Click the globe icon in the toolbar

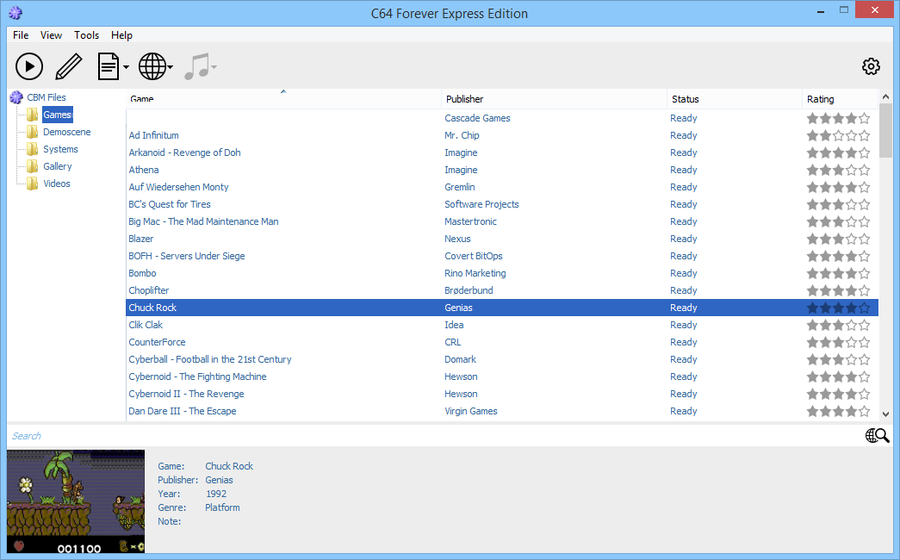151,67
